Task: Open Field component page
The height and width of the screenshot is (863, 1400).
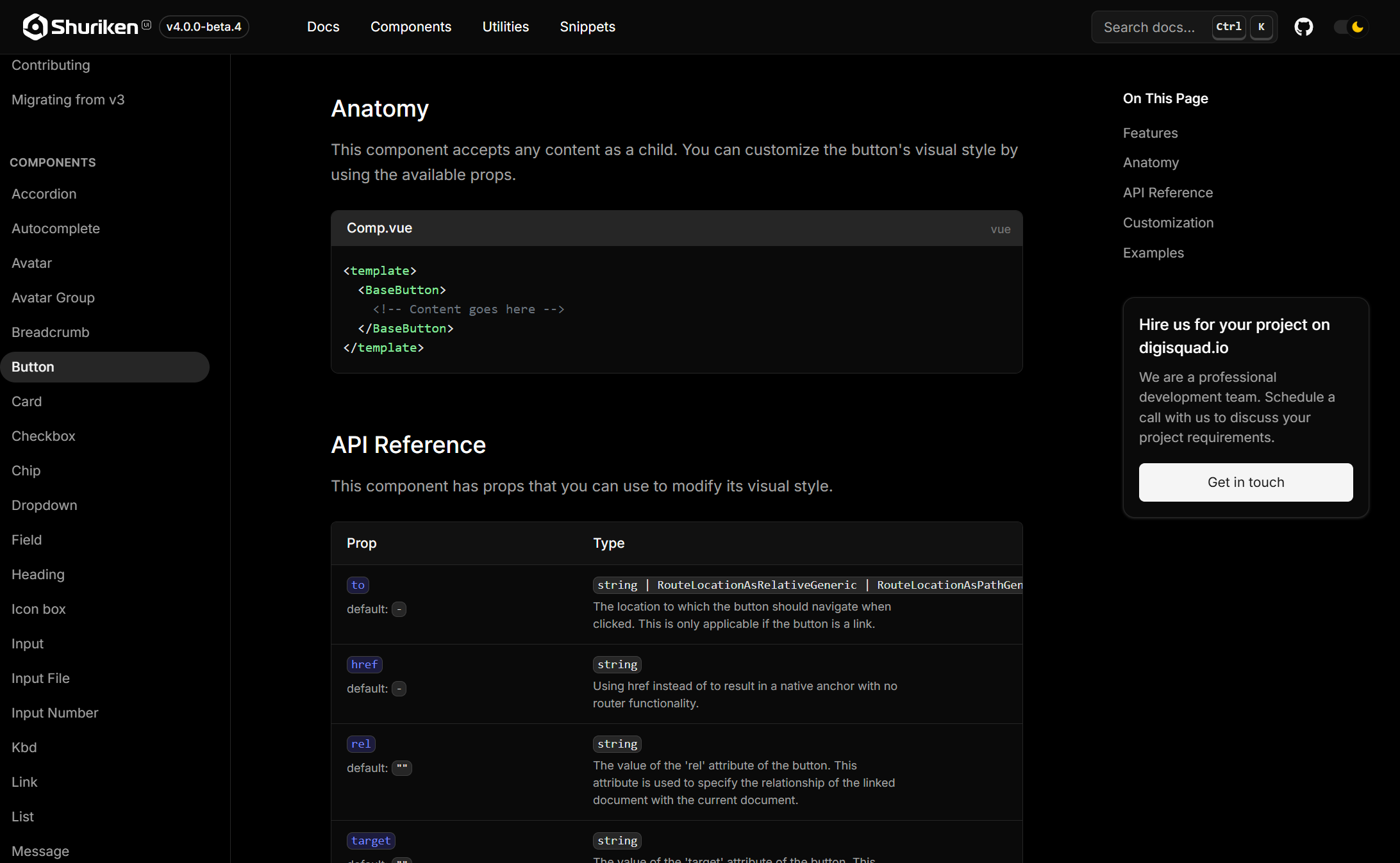Action: click(x=26, y=540)
